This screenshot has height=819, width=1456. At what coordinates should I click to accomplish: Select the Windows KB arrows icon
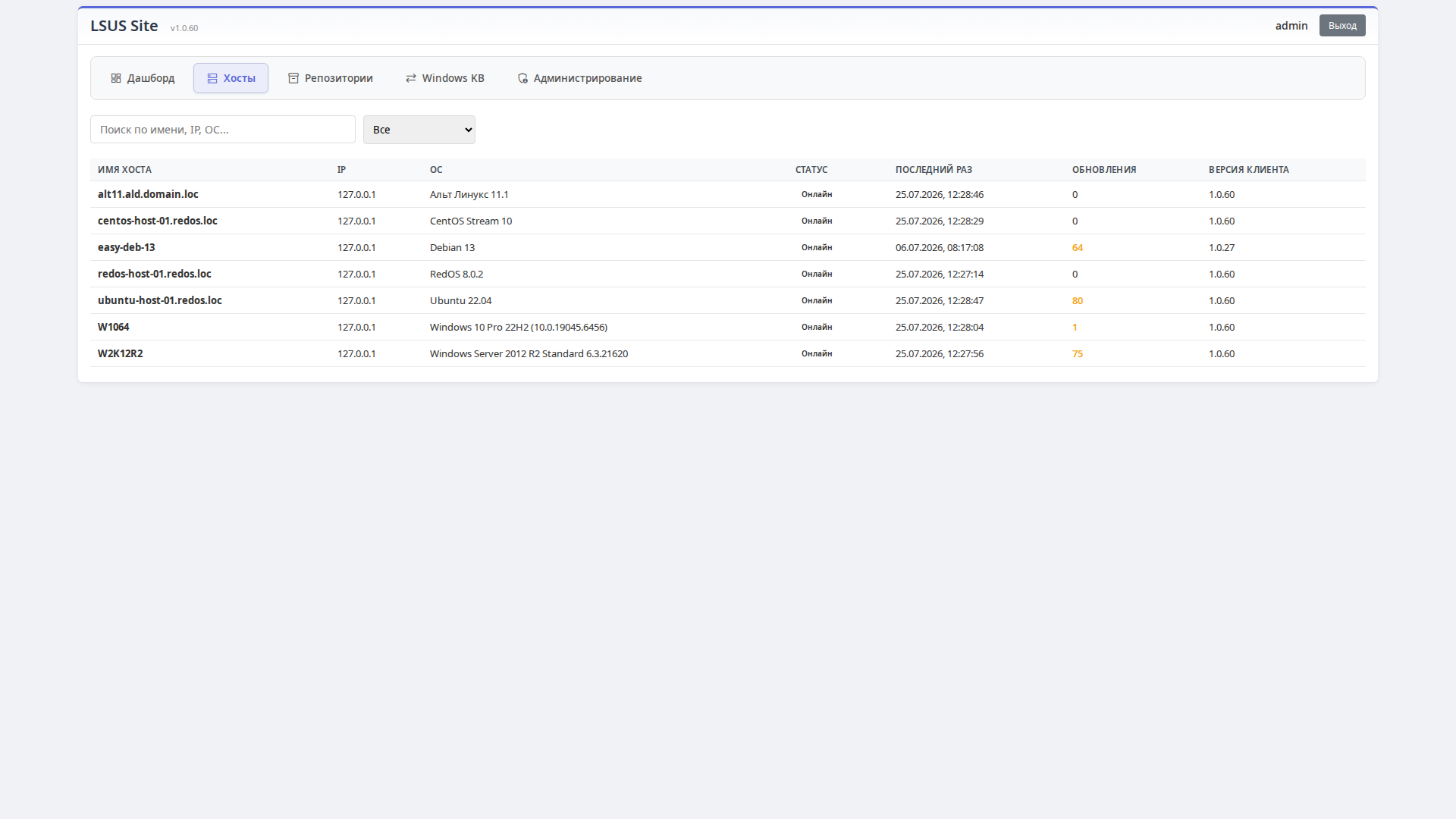point(411,78)
